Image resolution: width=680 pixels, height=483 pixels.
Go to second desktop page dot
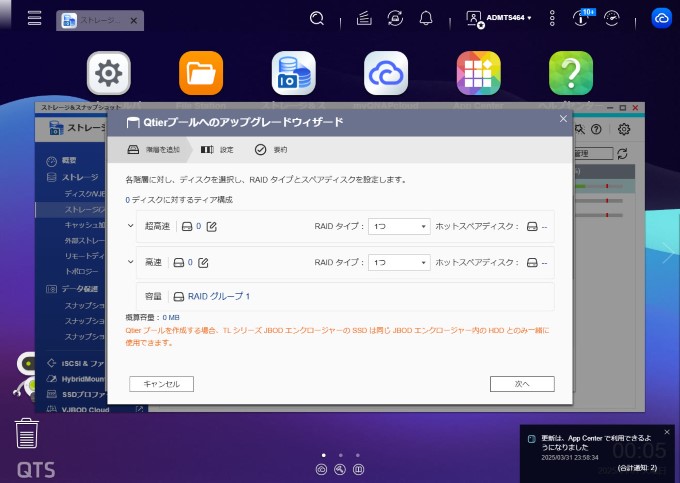coord(341,455)
